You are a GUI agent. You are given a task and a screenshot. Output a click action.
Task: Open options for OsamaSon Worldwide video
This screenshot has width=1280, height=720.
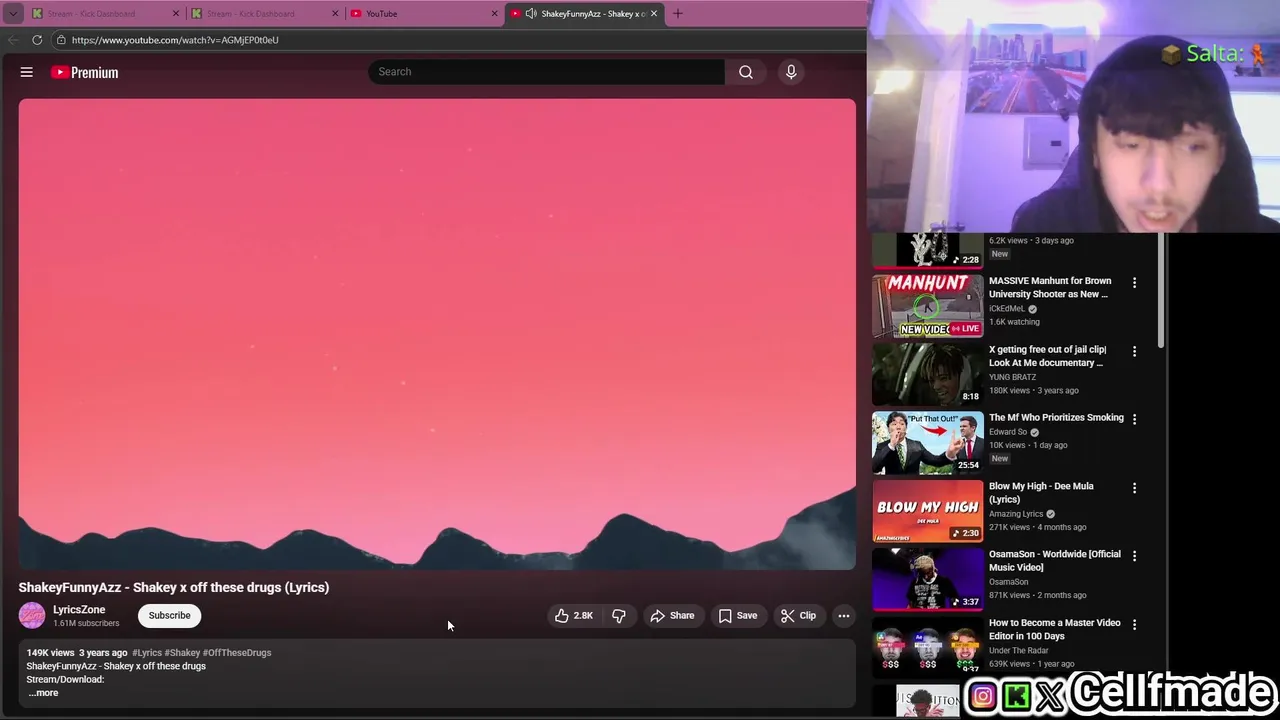tap(1134, 556)
